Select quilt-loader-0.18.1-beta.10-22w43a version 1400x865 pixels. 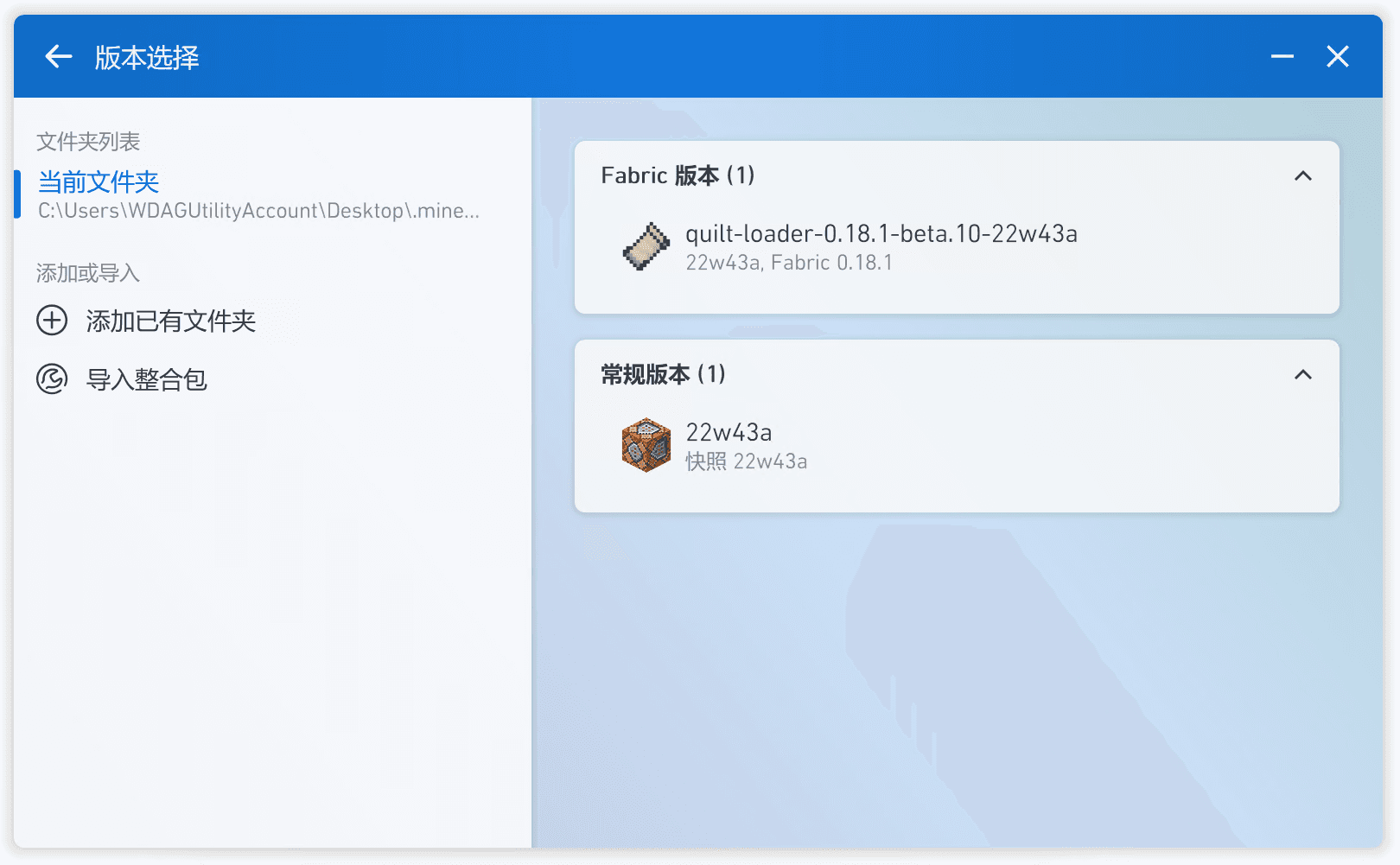tap(880, 233)
